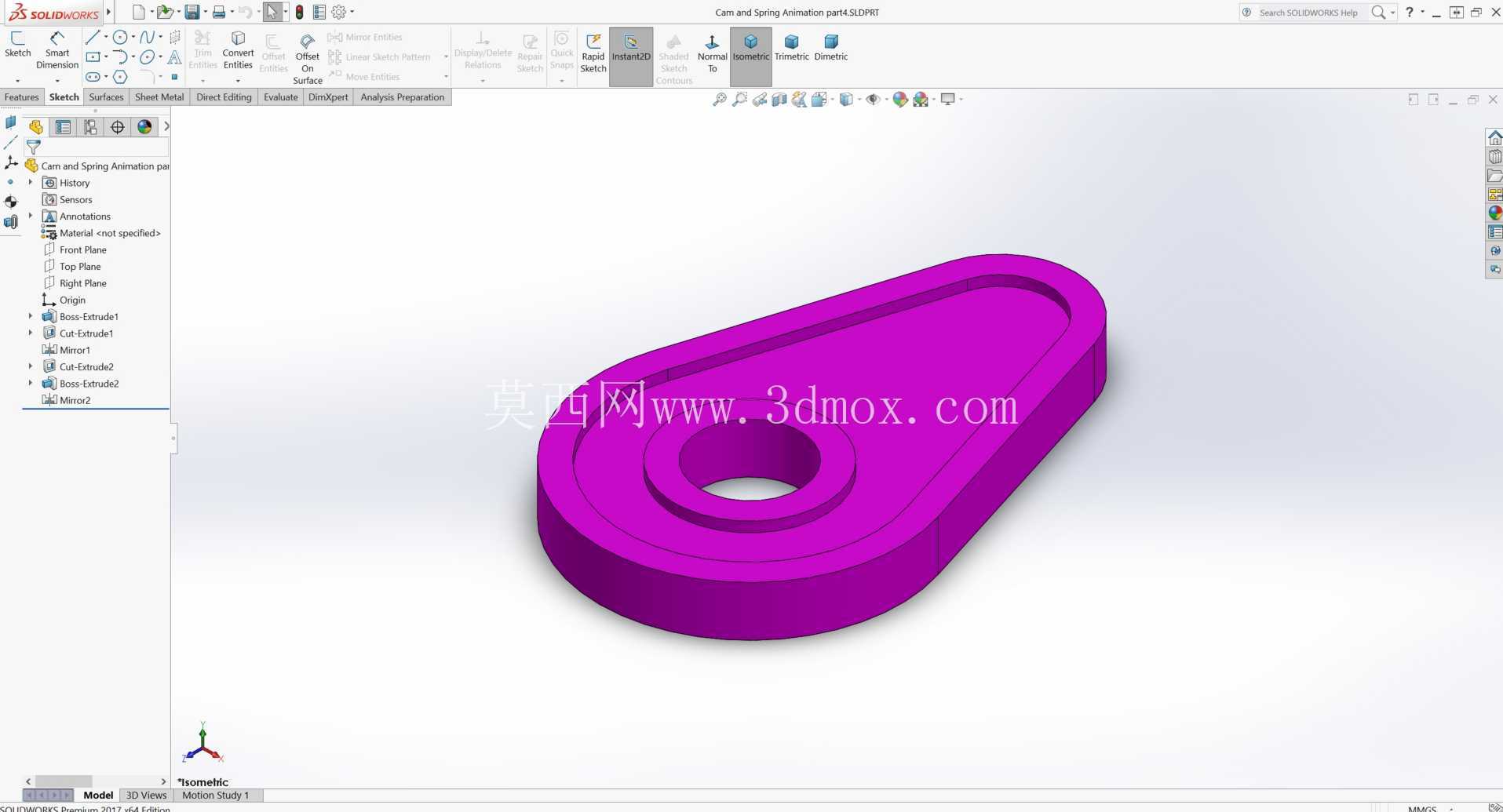The height and width of the screenshot is (812, 1503).
Task: Switch to Dimetric view
Action: 831,47
